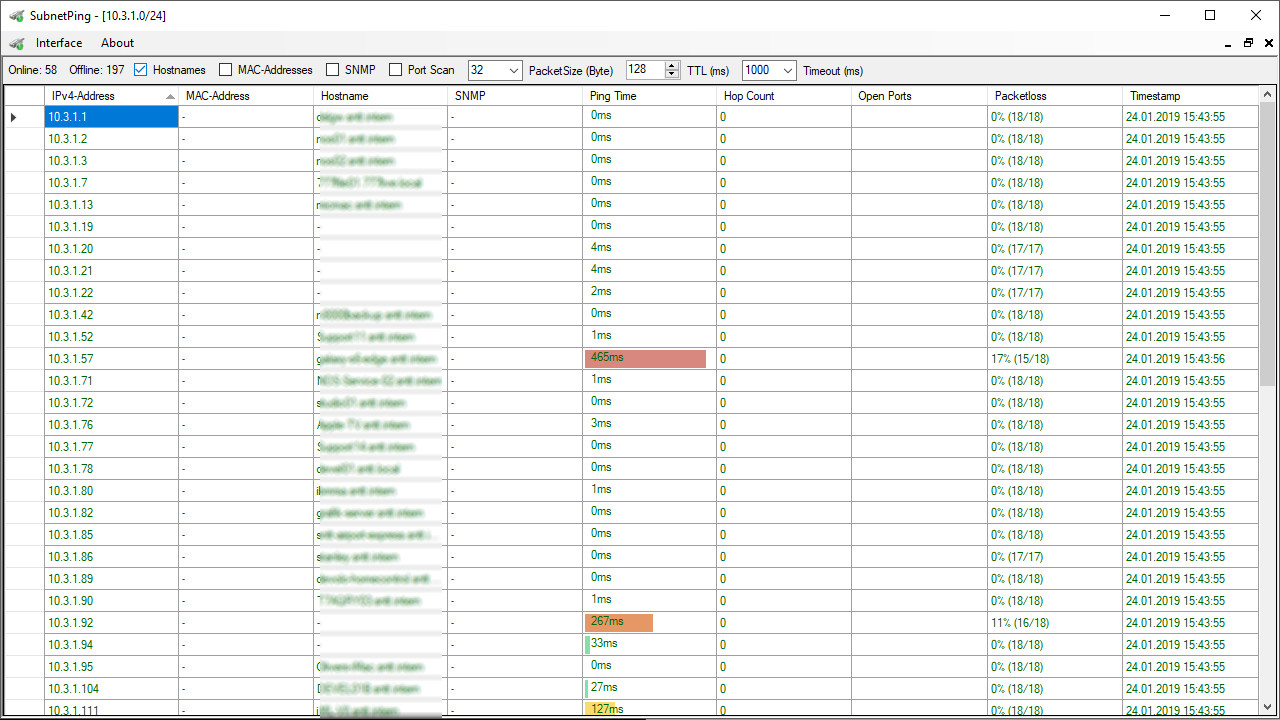Screen dimensions: 1280x720
Task: Restore the inner child window
Action: [1248, 43]
